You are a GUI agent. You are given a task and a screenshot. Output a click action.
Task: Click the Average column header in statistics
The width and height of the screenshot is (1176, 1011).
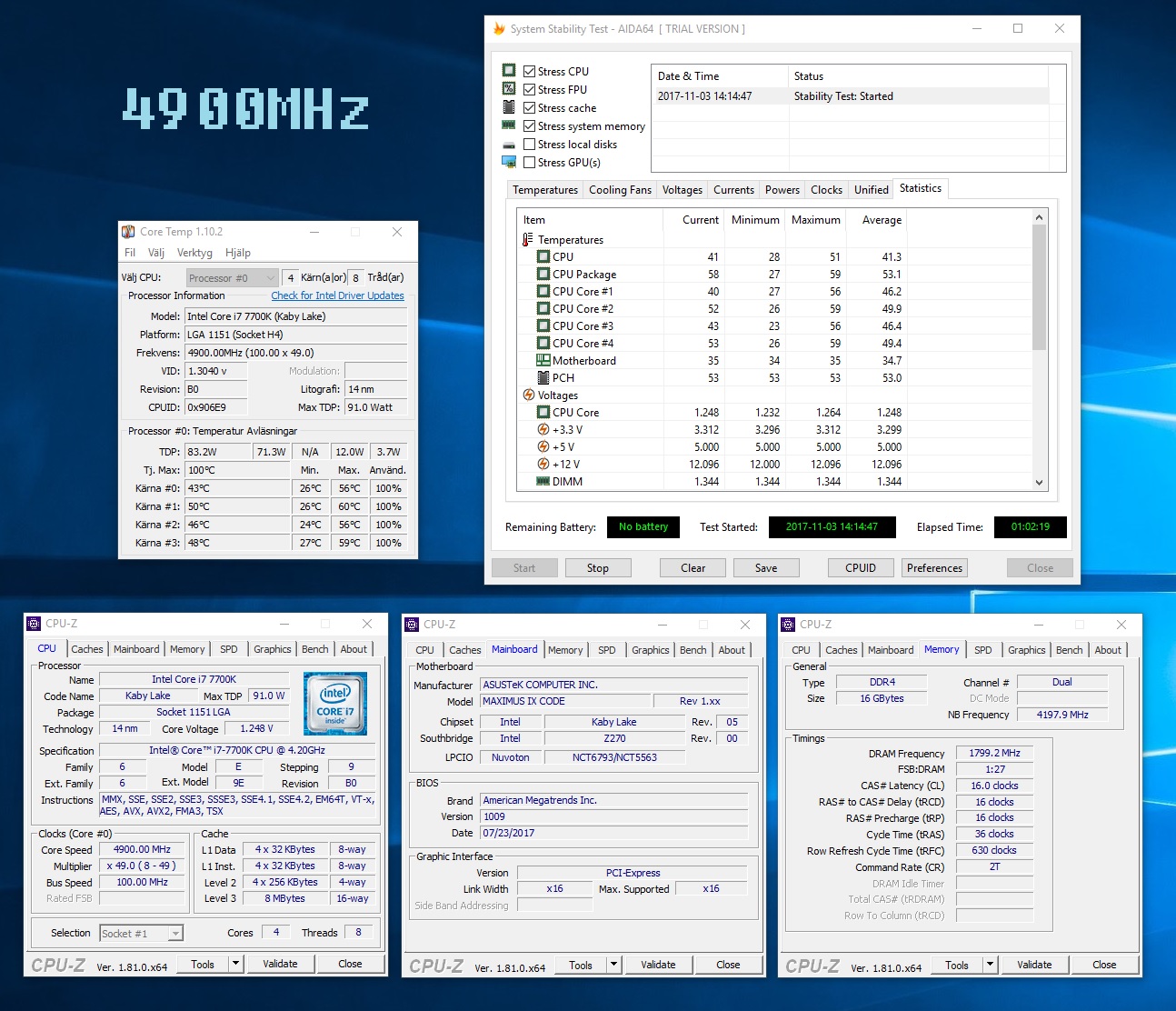point(876,220)
